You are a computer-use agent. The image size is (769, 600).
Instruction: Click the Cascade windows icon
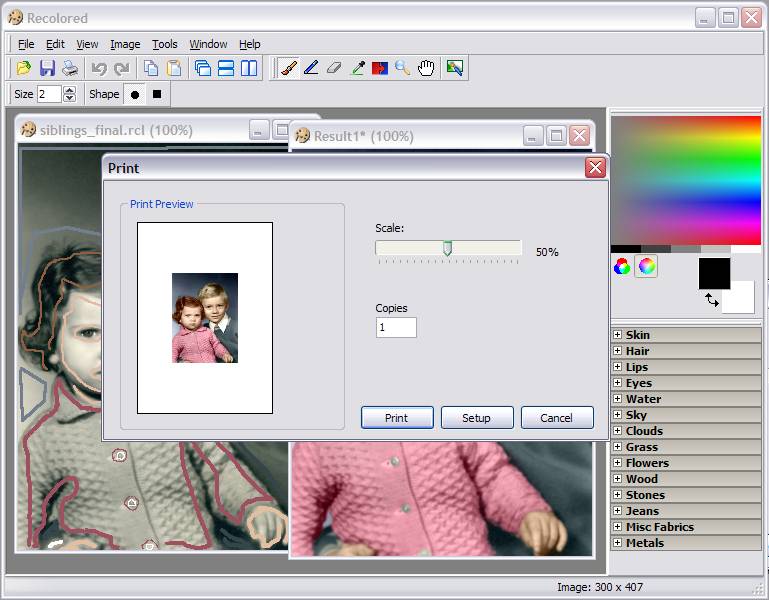point(203,68)
